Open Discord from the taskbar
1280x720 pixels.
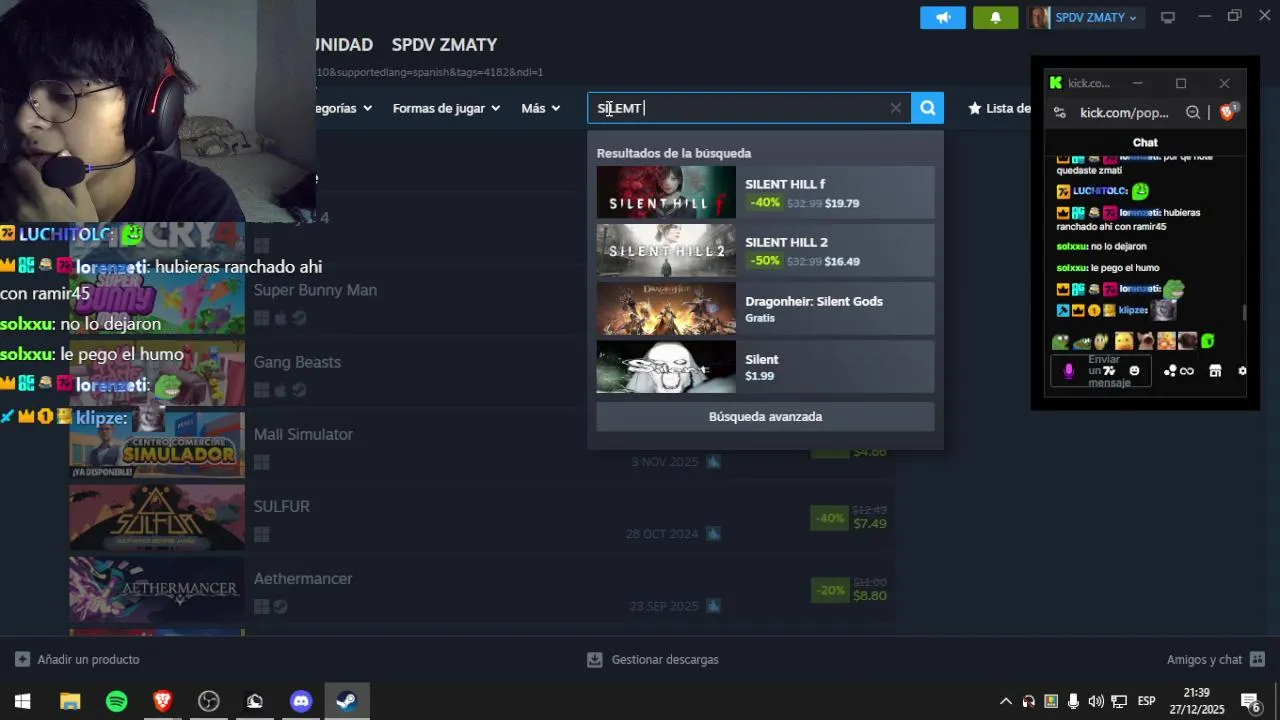[x=301, y=702]
